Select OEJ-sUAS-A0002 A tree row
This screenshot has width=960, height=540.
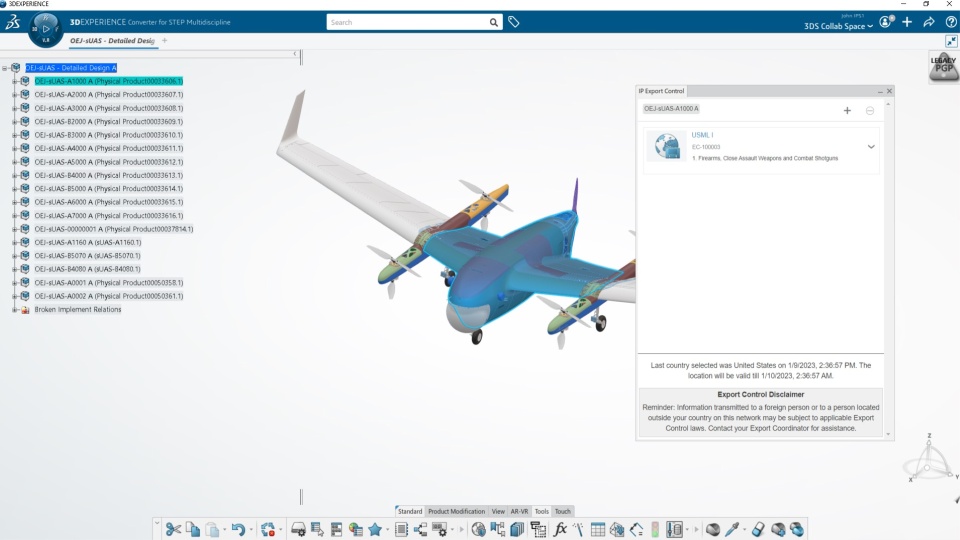[x=108, y=296]
